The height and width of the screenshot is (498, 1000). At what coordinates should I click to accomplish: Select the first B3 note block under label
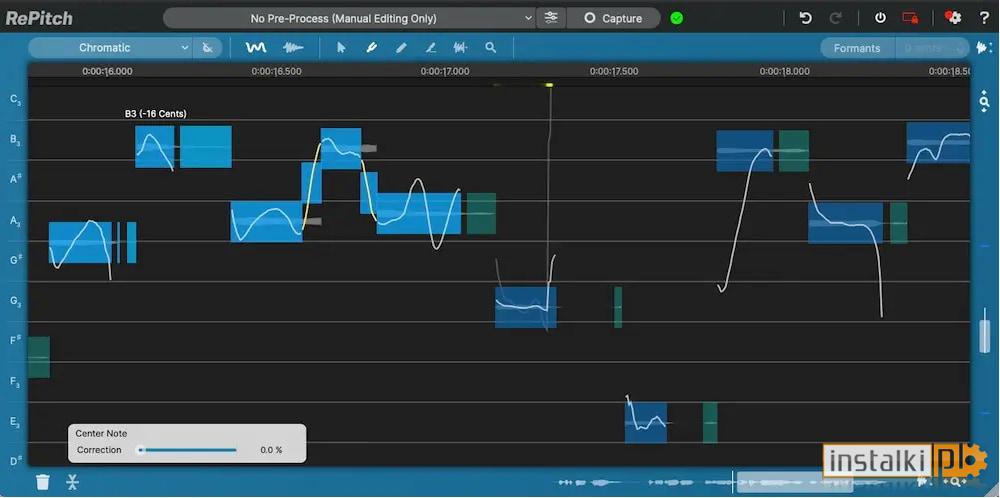pos(154,147)
